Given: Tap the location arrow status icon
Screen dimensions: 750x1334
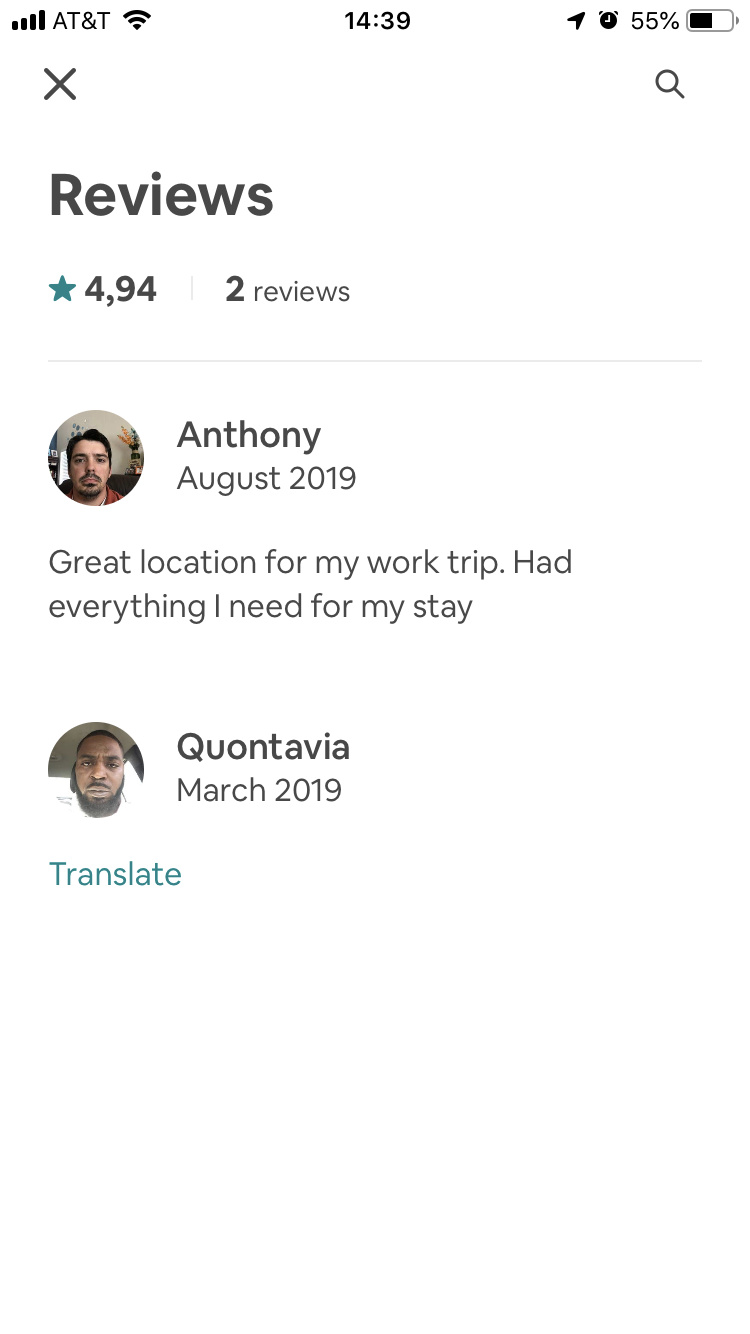Looking at the screenshot, I should [x=575, y=21].
